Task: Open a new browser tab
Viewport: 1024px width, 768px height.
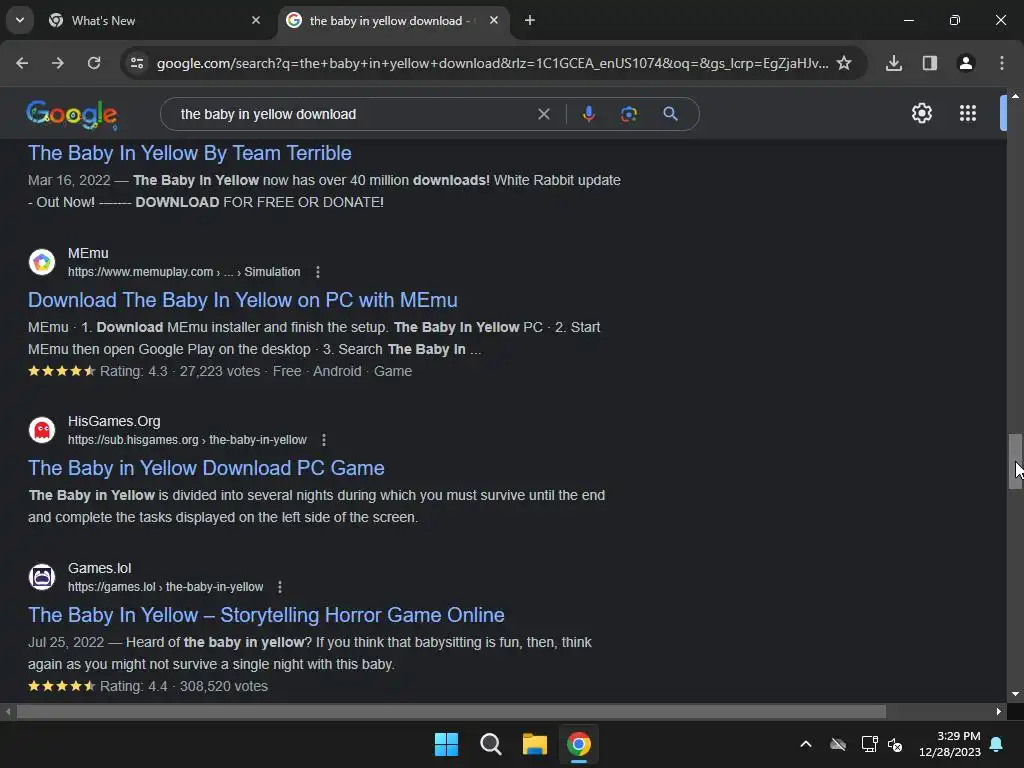Action: [x=530, y=20]
